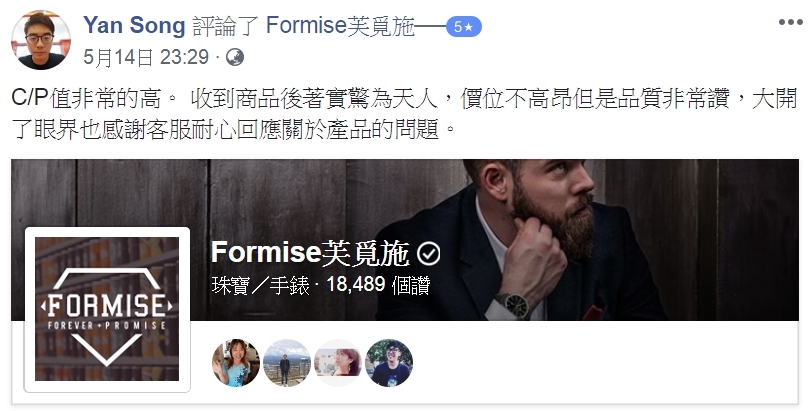Open Yan Song's profile picture
This screenshot has height=411, width=812.
coord(41,40)
